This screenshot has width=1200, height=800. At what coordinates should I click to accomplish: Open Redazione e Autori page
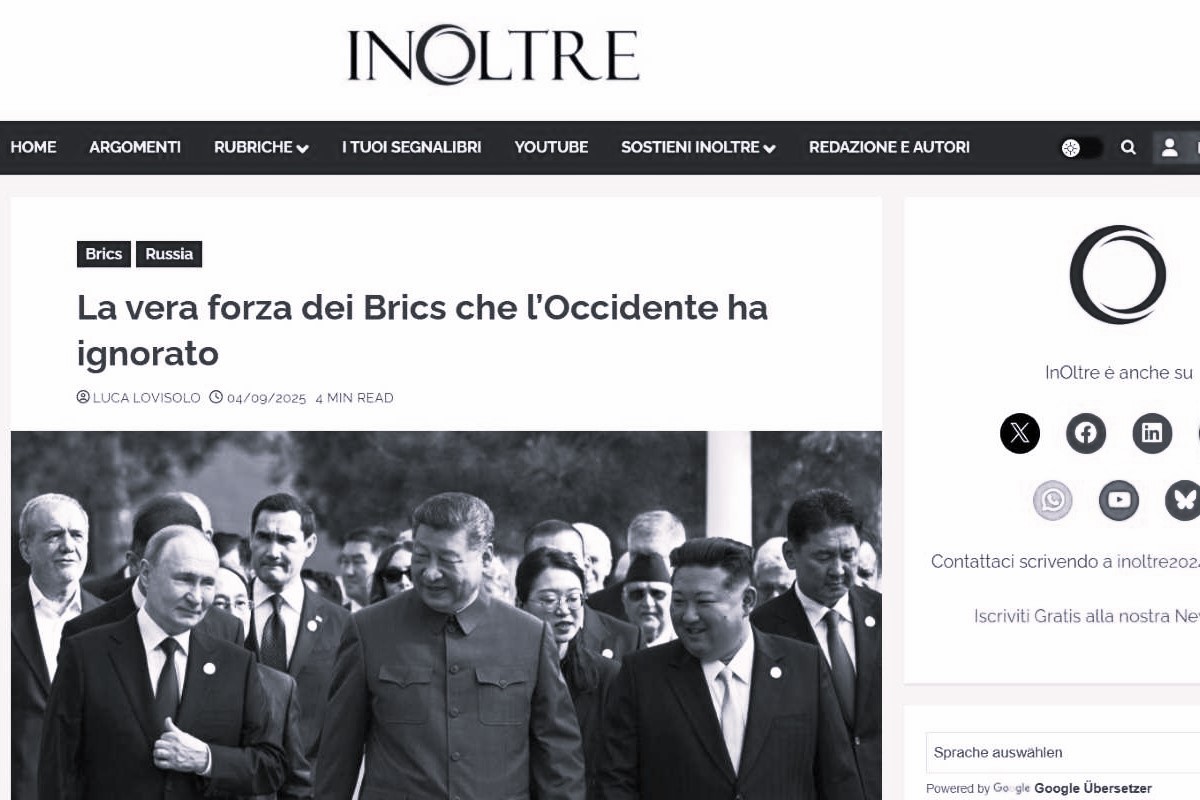[889, 147]
